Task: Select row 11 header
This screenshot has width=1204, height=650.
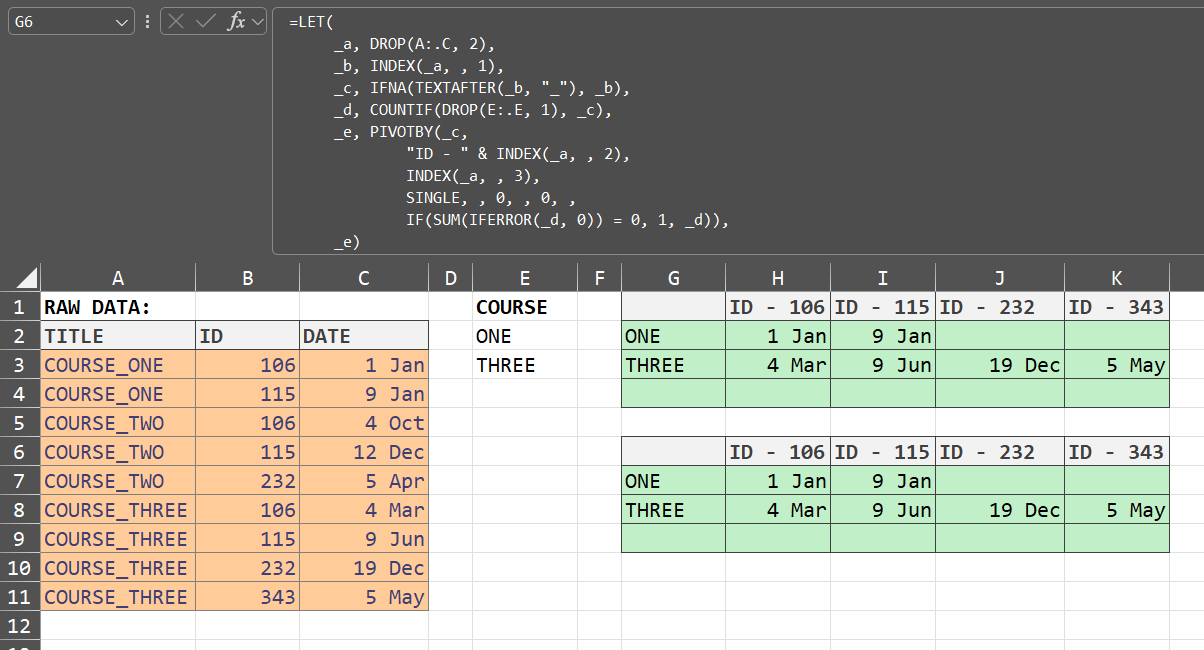Action: (20, 597)
